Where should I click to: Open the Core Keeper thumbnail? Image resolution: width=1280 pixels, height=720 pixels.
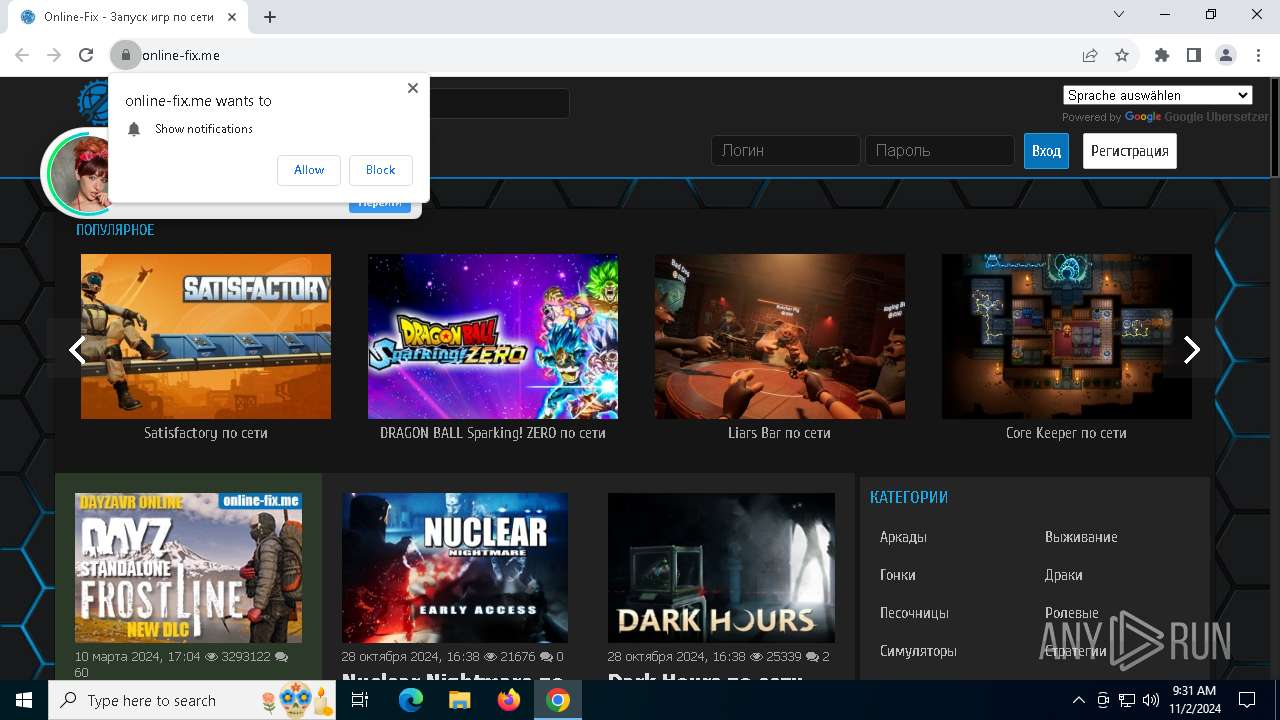pos(1067,336)
